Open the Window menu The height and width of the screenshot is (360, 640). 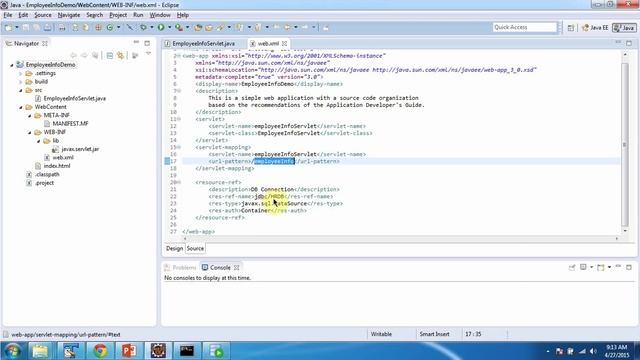pyautogui.click(x=160, y=15)
